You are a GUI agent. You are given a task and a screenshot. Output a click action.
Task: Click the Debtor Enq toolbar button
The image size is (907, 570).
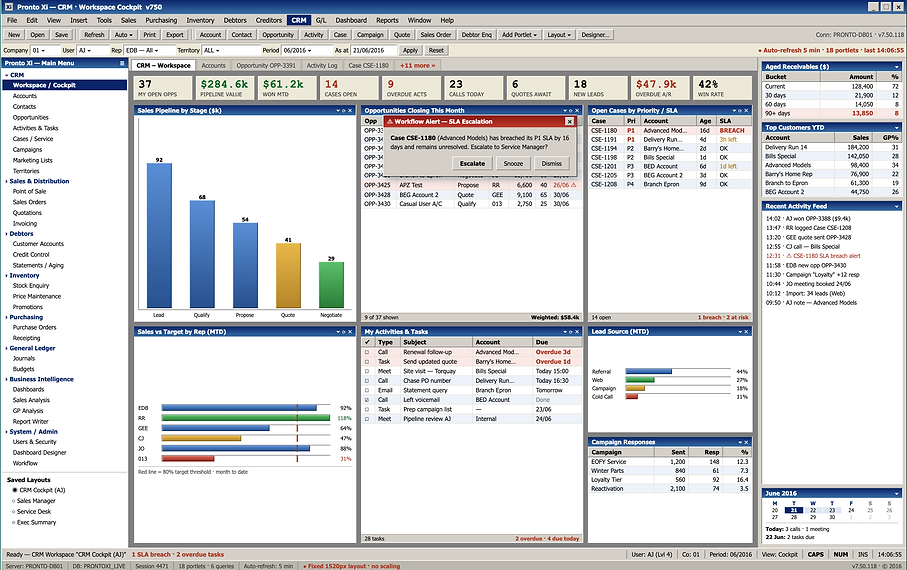[476, 35]
